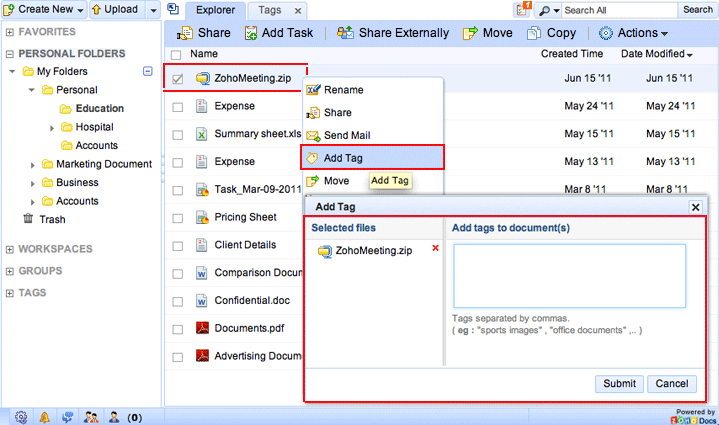Close the Tags tab
The height and width of the screenshot is (425, 719).
point(298,11)
